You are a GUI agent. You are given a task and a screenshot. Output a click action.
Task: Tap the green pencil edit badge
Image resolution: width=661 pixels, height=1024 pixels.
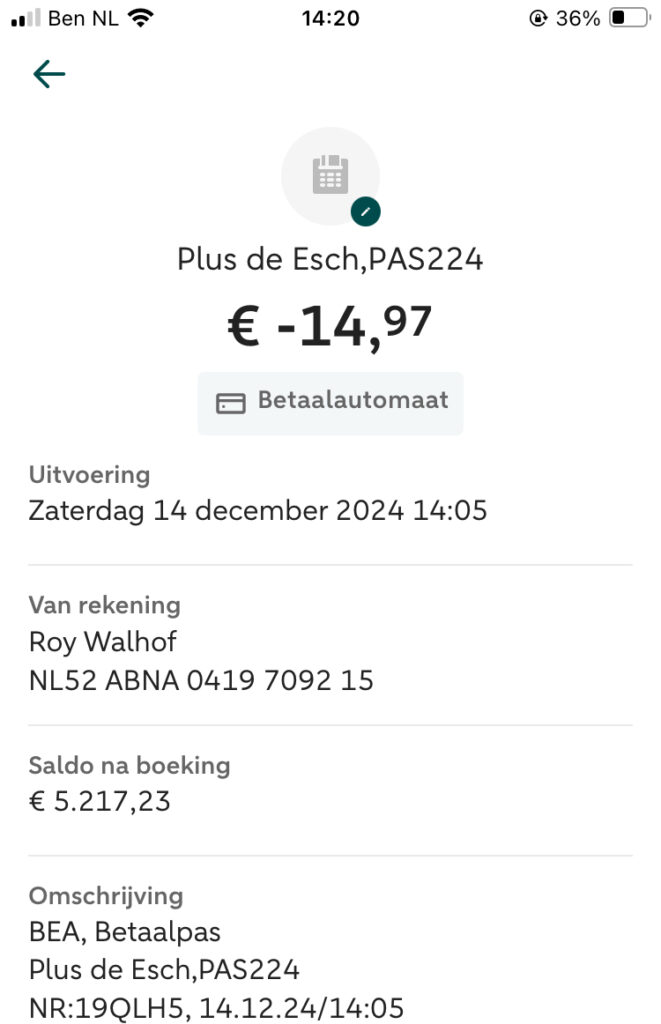point(366,211)
